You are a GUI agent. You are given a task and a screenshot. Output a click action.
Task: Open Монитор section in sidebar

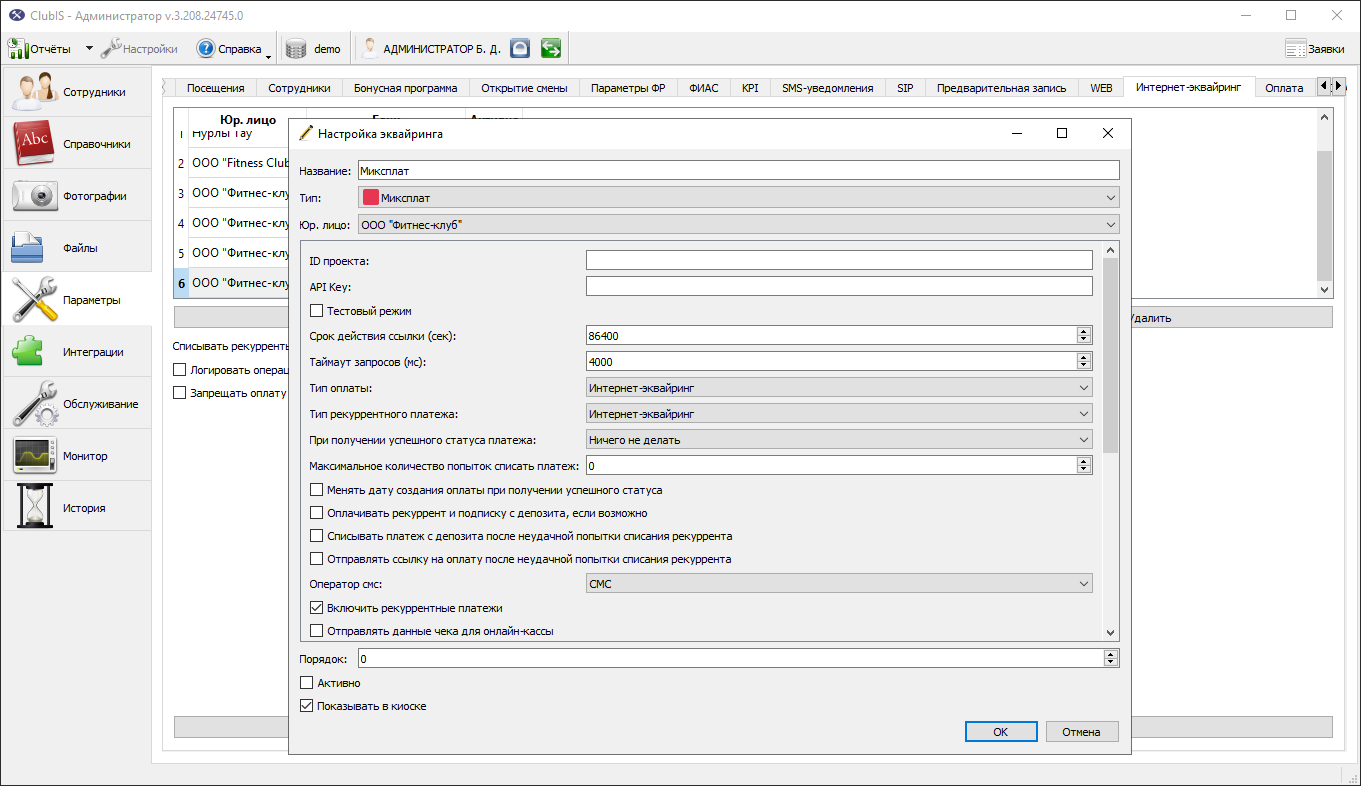[77, 456]
